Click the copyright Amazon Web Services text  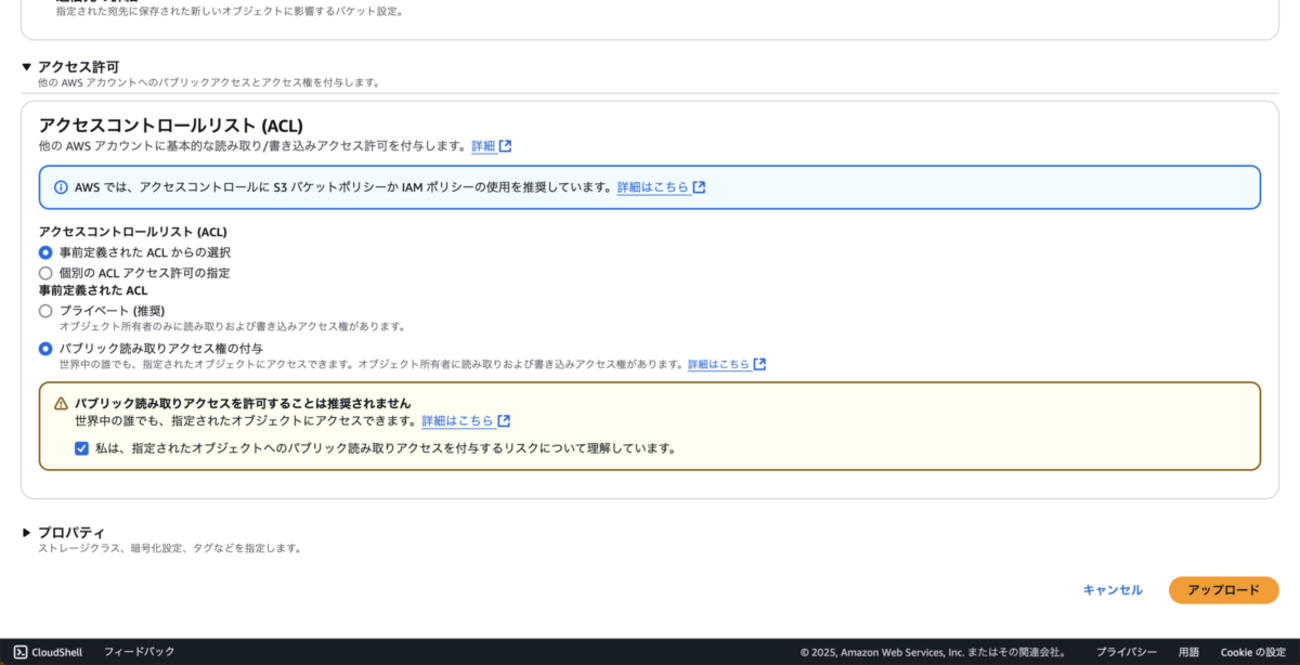(x=932, y=652)
